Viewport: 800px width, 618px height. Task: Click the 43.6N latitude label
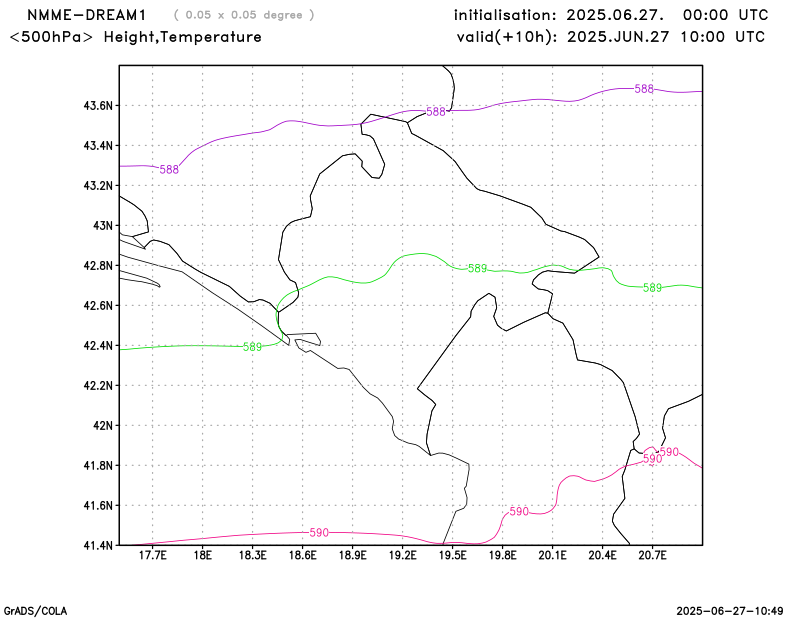point(98,106)
